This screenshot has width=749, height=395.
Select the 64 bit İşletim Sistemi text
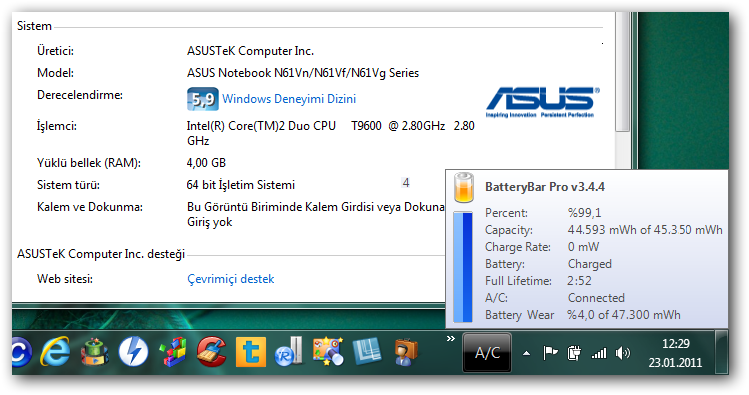[241, 185]
